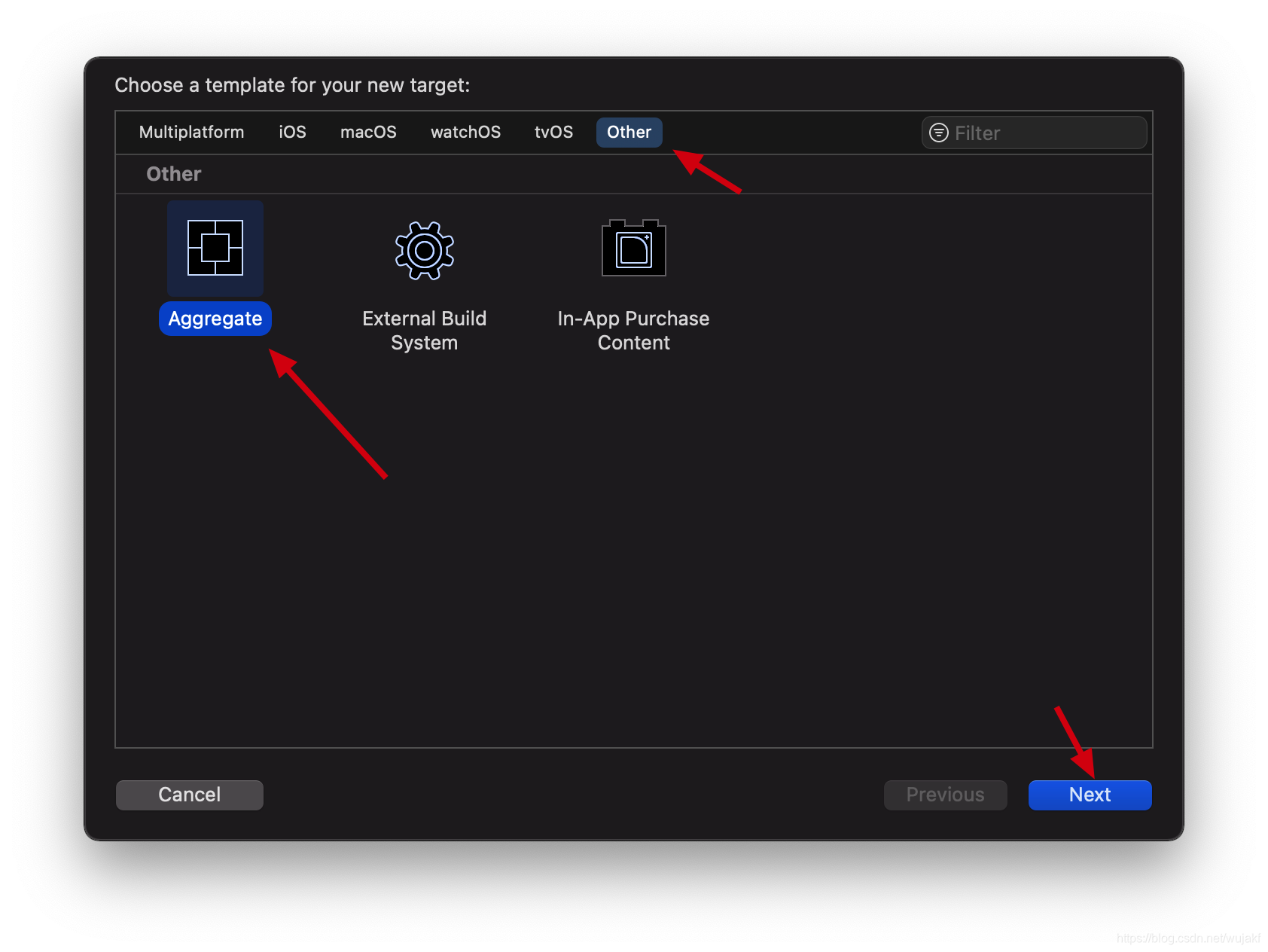Viewport: 1268px width, 952px height.
Task: Click the In-App Purchase Content label
Action: pyautogui.click(x=633, y=330)
